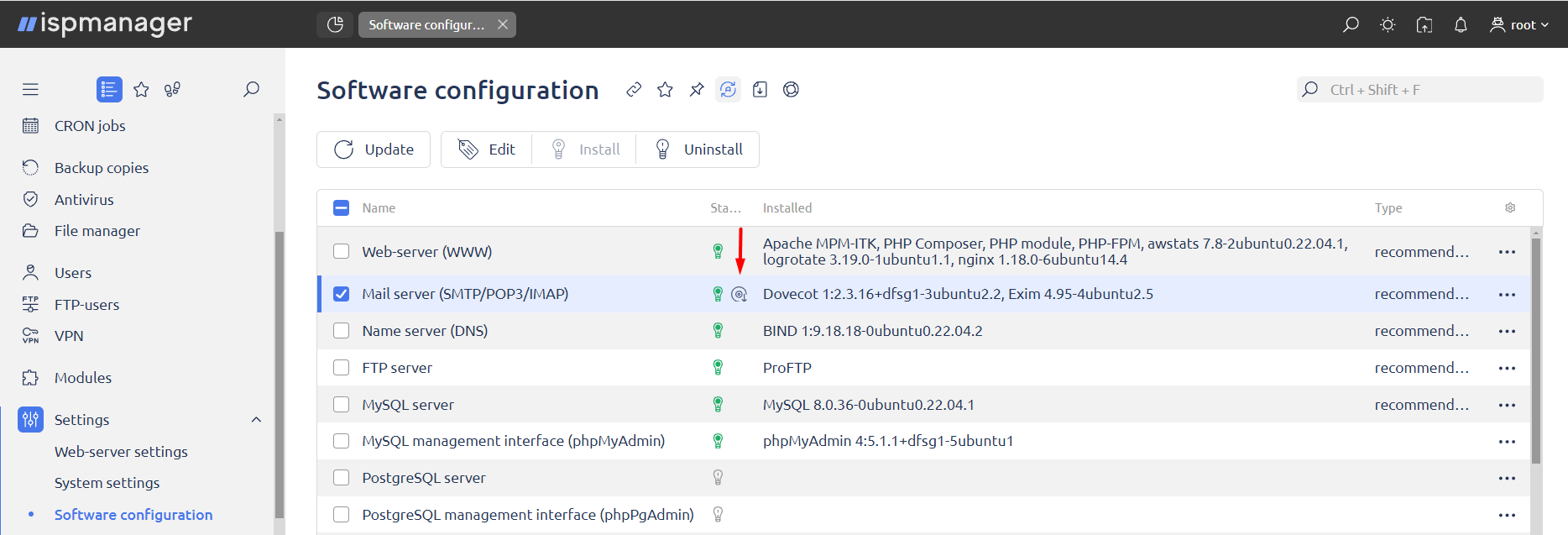Click the Uninstall button

(698, 149)
